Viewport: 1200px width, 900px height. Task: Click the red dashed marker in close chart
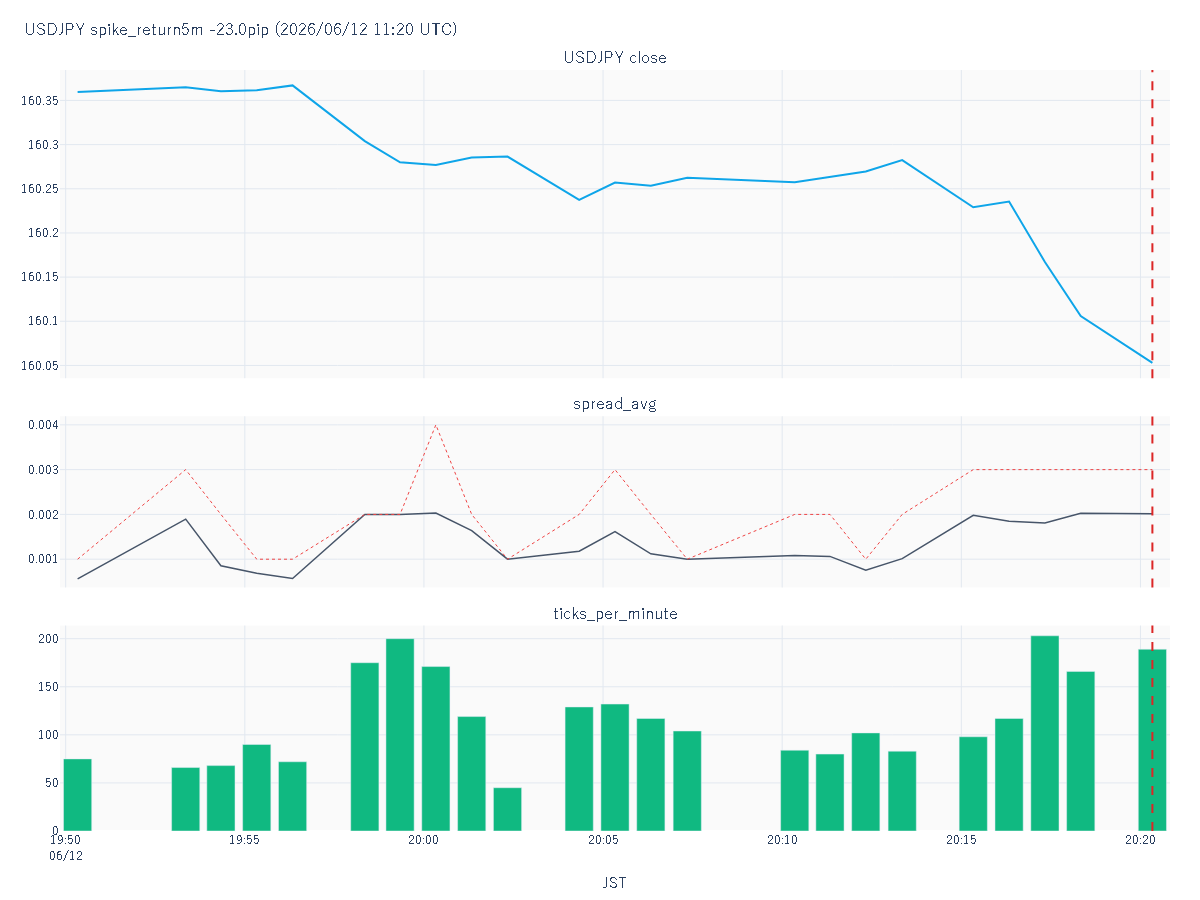click(x=1152, y=224)
